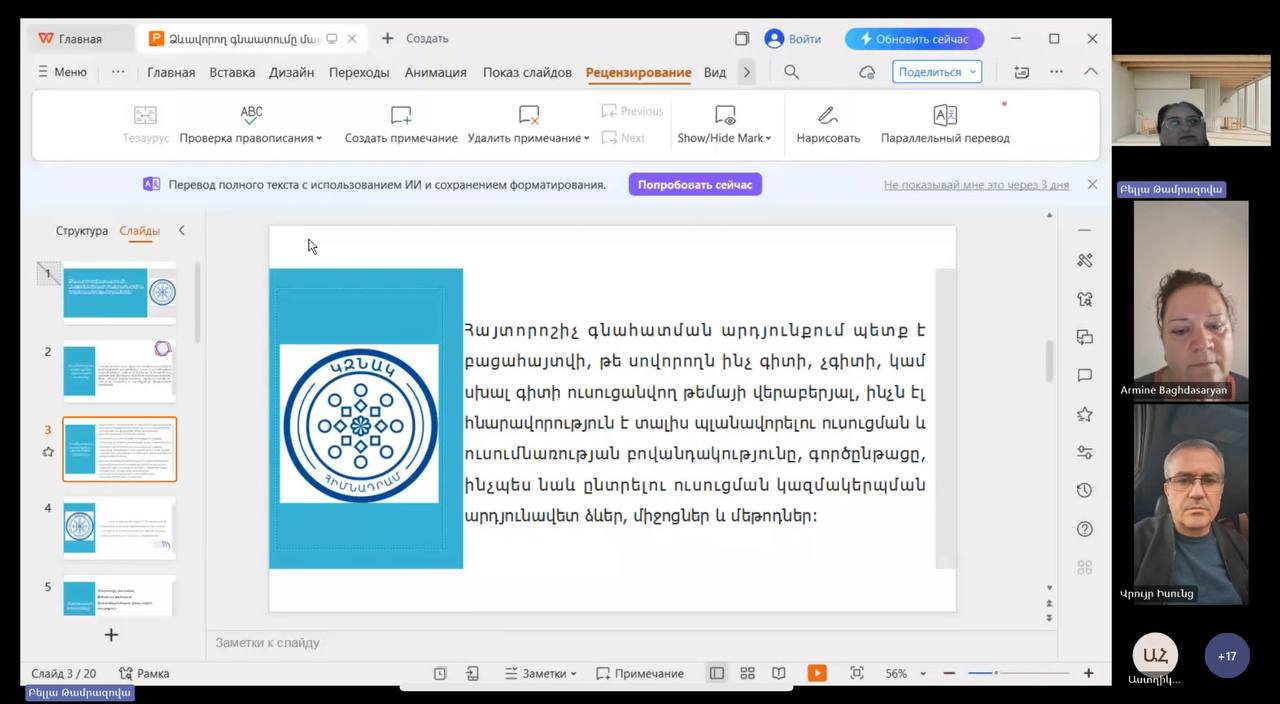Open reading view book icon
Image resolution: width=1280 pixels, height=704 pixels.
click(x=778, y=673)
